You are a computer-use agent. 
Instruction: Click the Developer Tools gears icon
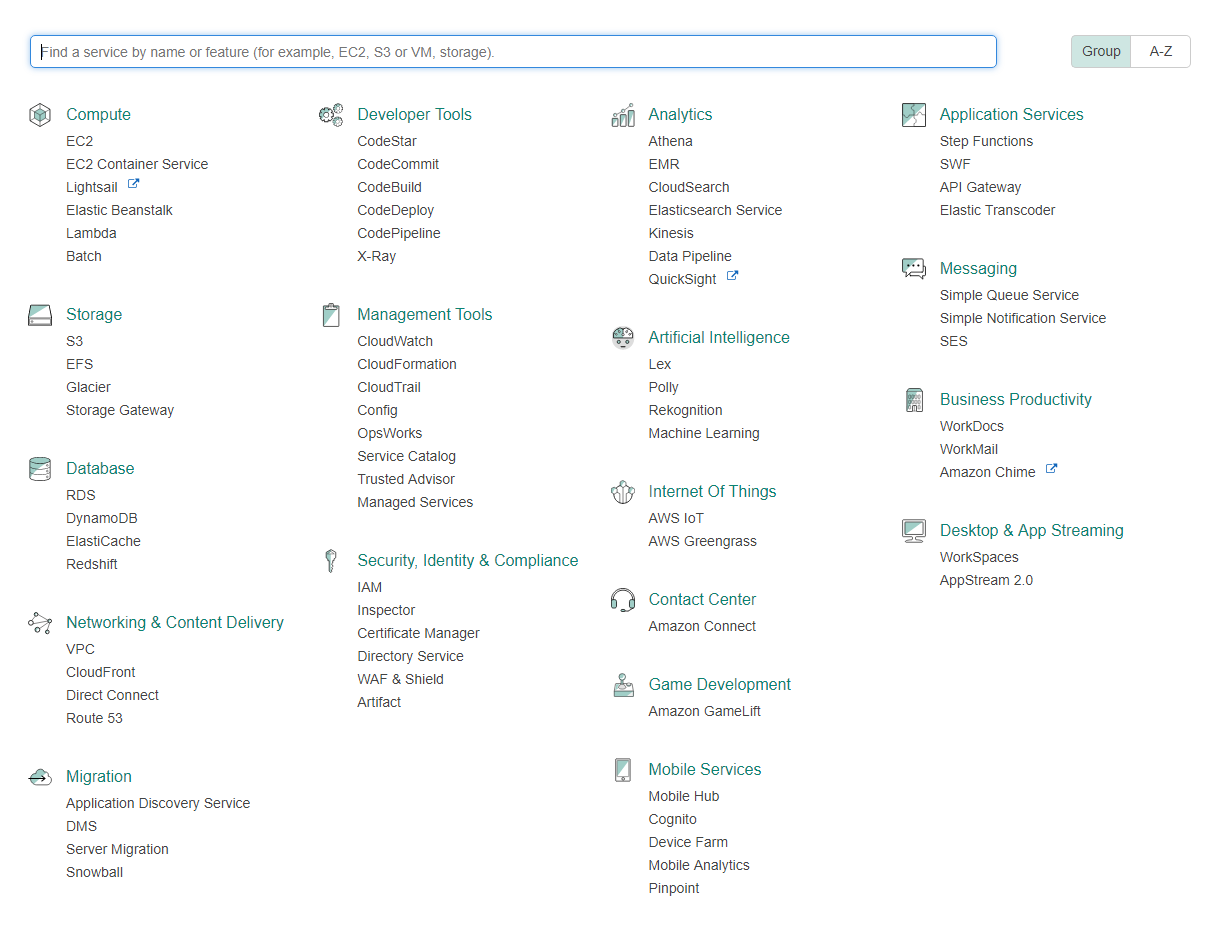click(x=331, y=115)
